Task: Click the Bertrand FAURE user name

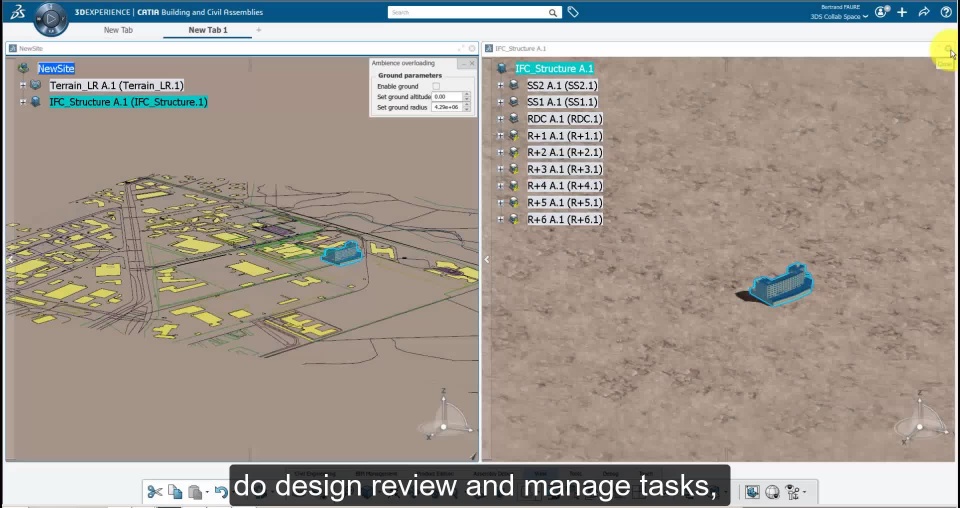Action: coord(841,7)
